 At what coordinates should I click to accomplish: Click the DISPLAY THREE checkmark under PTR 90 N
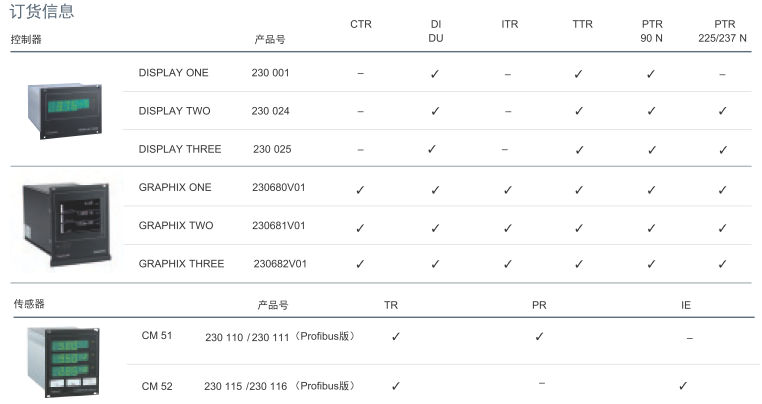coord(652,150)
